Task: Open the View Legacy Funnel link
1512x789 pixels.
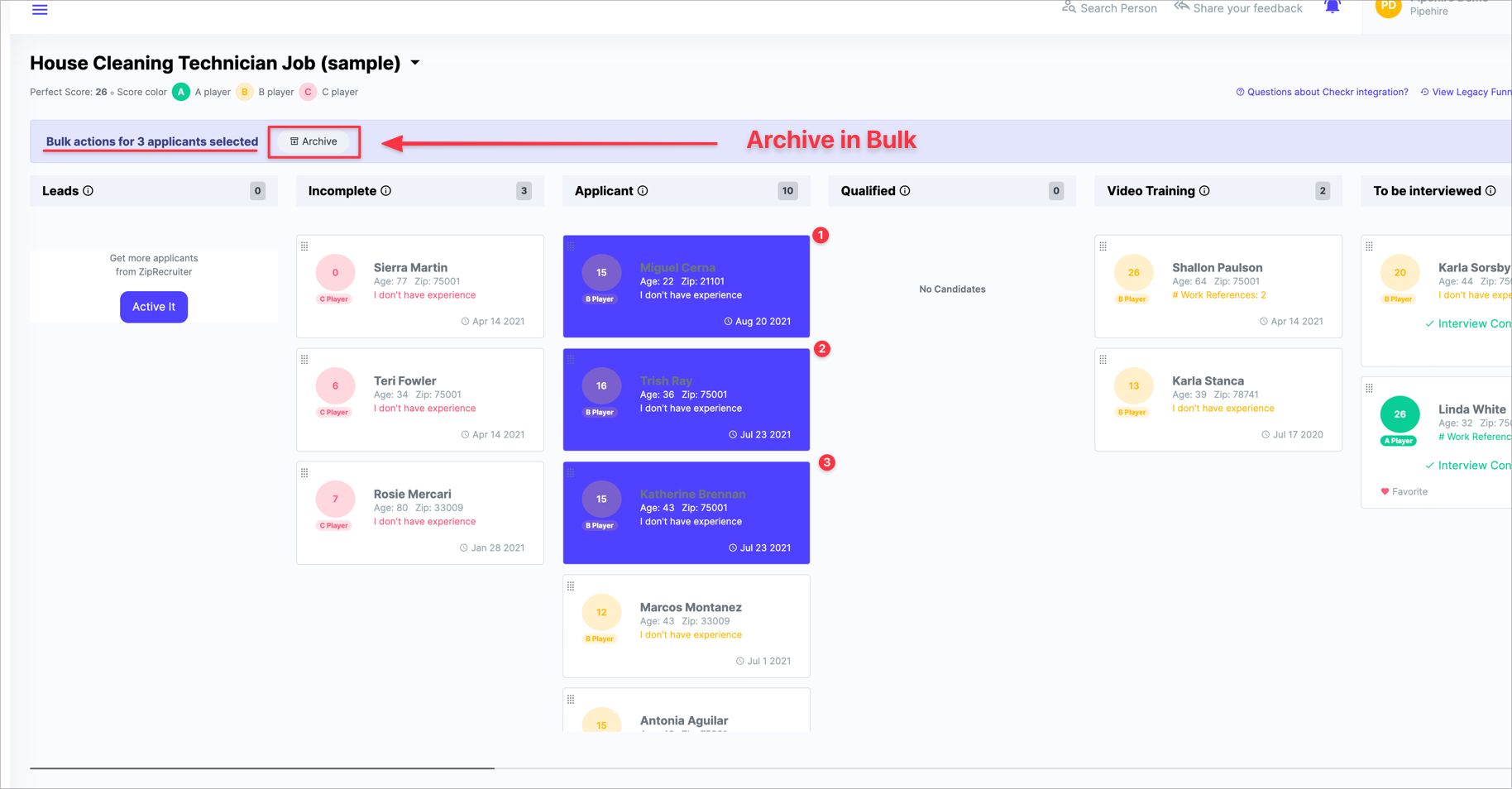Action: click(1466, 92)
